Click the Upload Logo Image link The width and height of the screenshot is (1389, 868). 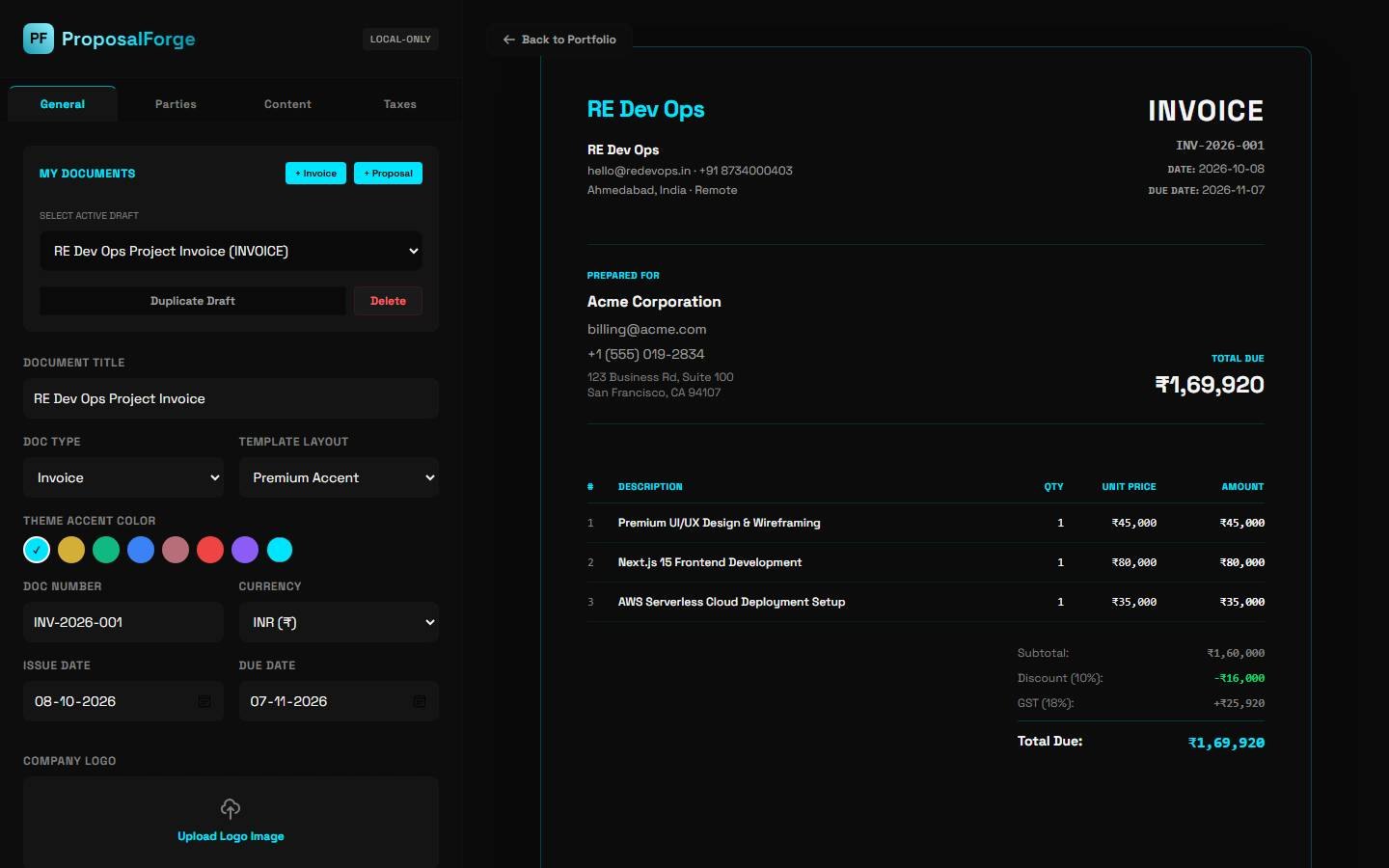coord(231,836)
